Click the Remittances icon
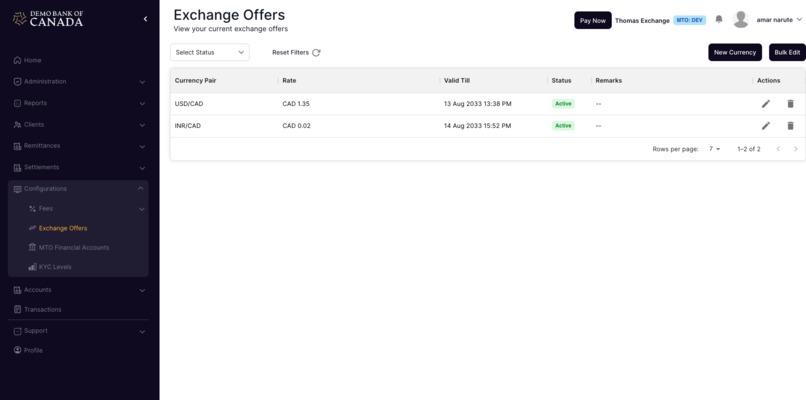Screen dimensions: 806x400 17,147
